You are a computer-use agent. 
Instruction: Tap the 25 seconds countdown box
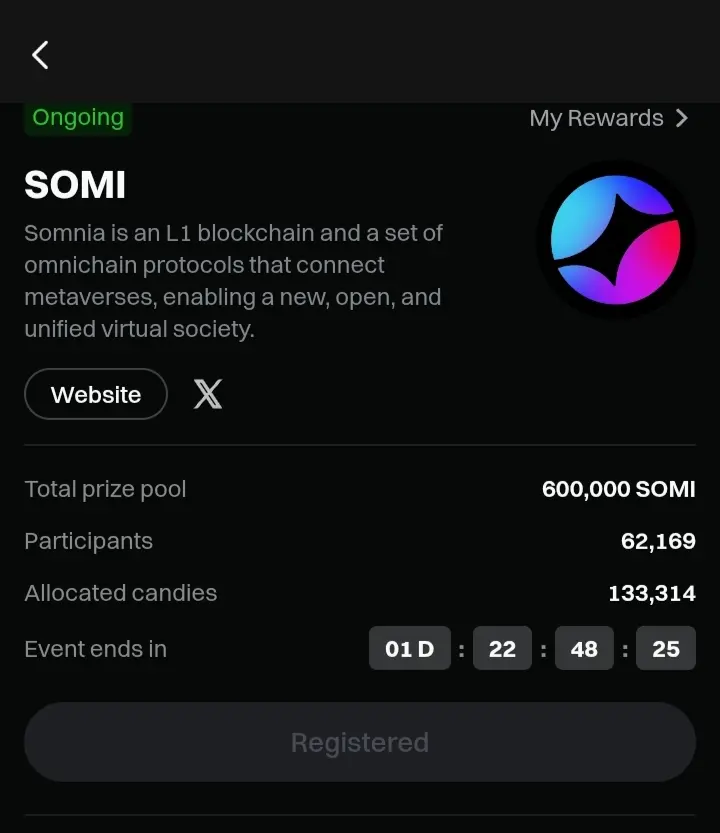(666, 648)
